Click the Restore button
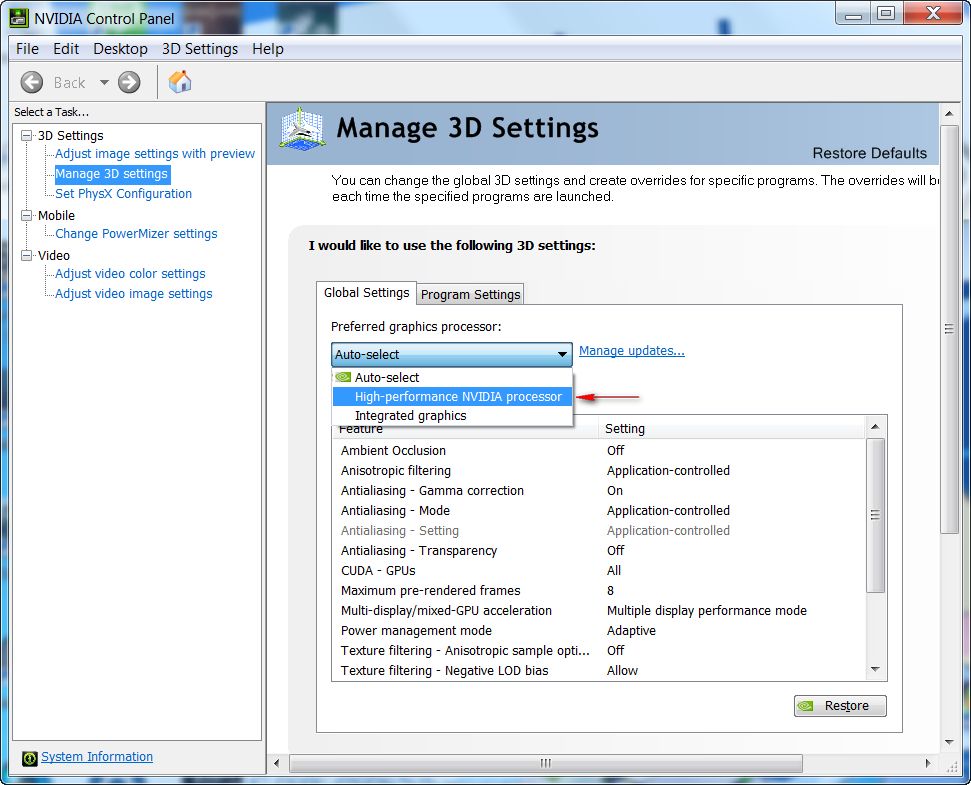The image size is (971, 785). pos(840,706)
